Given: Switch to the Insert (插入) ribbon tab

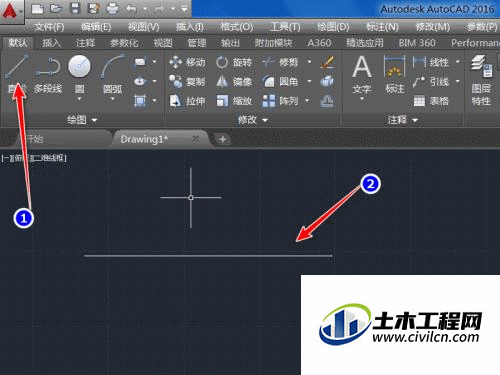Looking at the screenshot, I should [x=52, y=43].
